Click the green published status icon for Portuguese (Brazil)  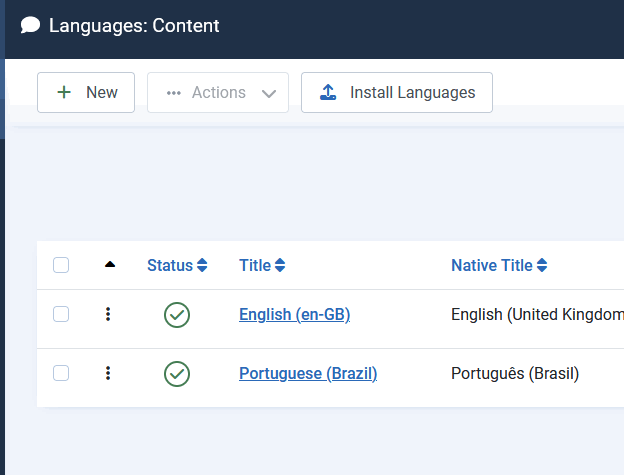click(x=177, y=374)
